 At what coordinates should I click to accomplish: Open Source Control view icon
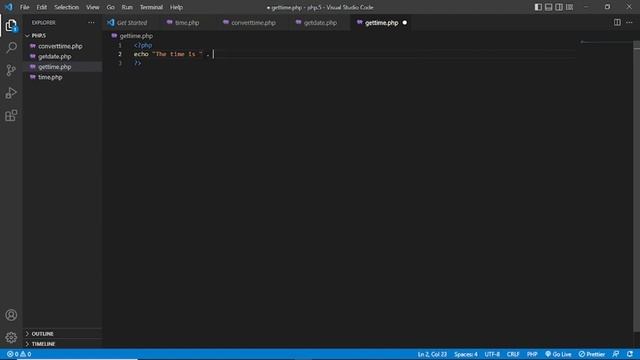pos(11,70)
